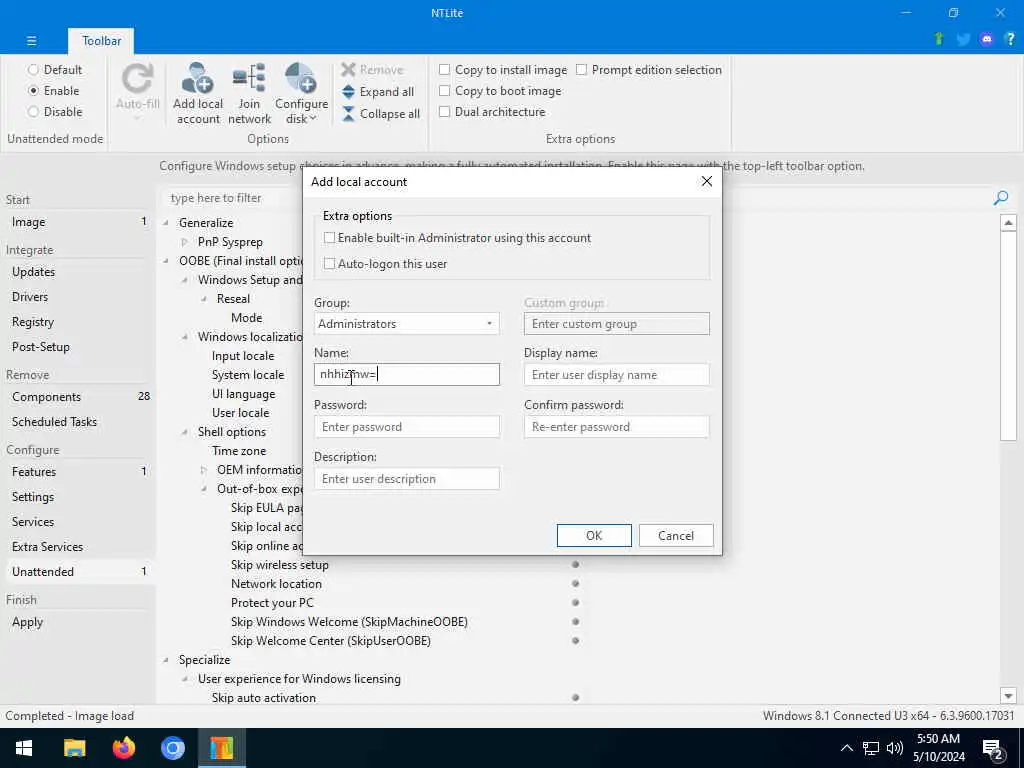
Task: Expand the OEM information node
Action: (x=204, y=470)
